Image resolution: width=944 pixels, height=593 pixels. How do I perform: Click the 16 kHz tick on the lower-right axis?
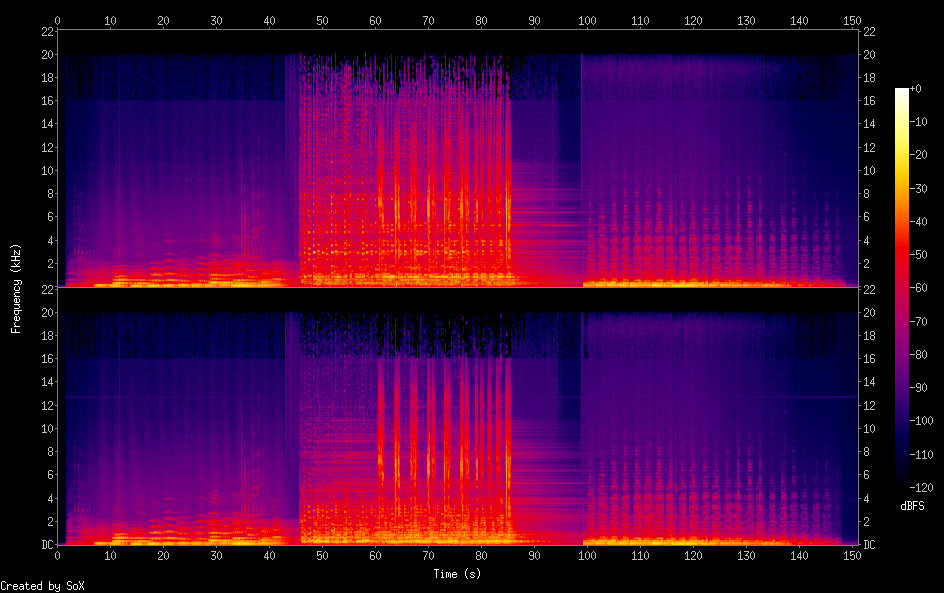coord(868,359)
